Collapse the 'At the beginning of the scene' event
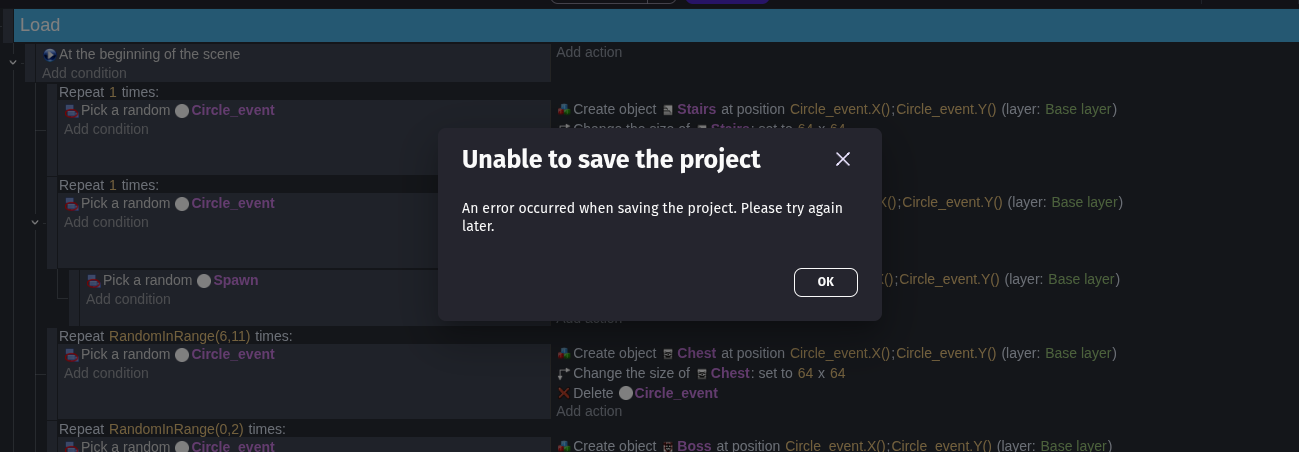Screen dimensions: 1299x452 coord(13,62)
